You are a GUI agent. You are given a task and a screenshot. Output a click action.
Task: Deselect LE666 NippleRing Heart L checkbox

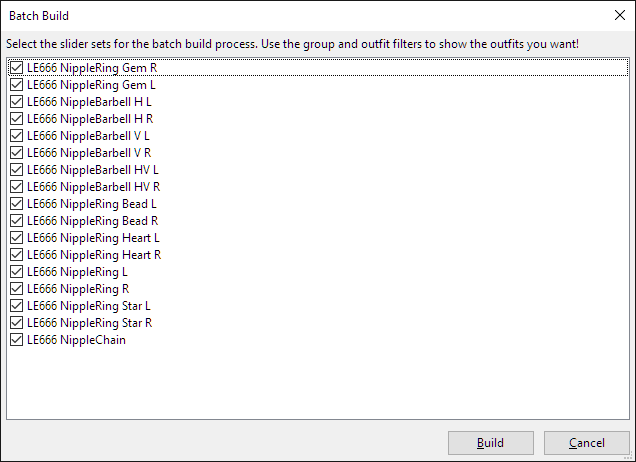(16, 238)
